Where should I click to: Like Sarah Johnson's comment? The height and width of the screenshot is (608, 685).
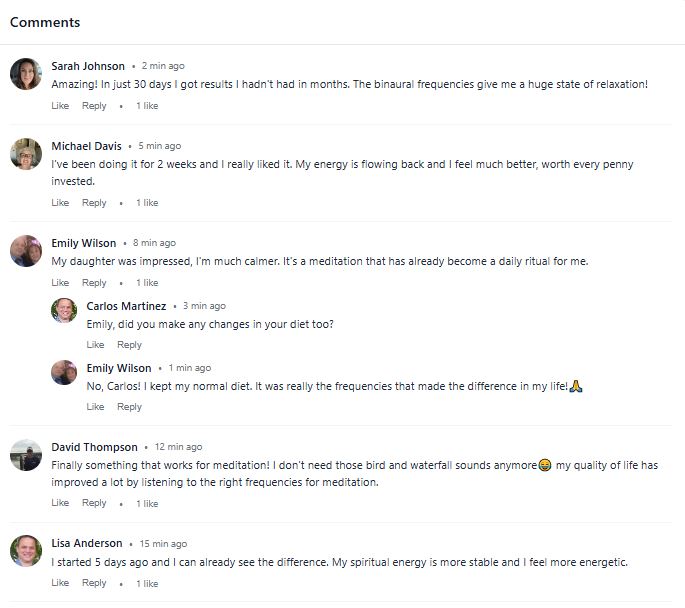(60, 106)
